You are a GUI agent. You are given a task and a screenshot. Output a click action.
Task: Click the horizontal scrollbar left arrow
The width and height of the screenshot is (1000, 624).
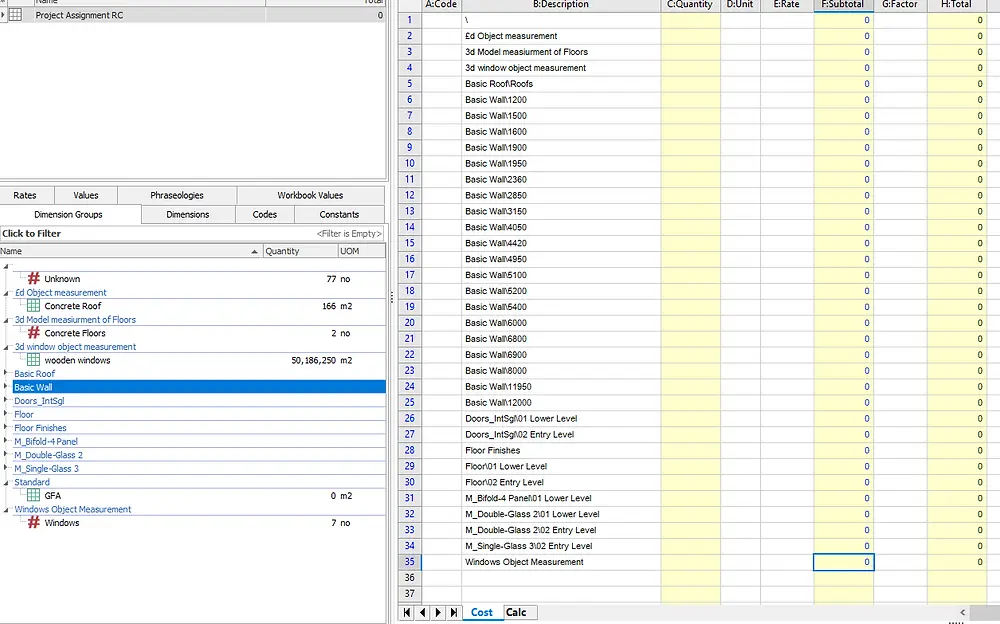pyautogui.click(x=962, y=612)
